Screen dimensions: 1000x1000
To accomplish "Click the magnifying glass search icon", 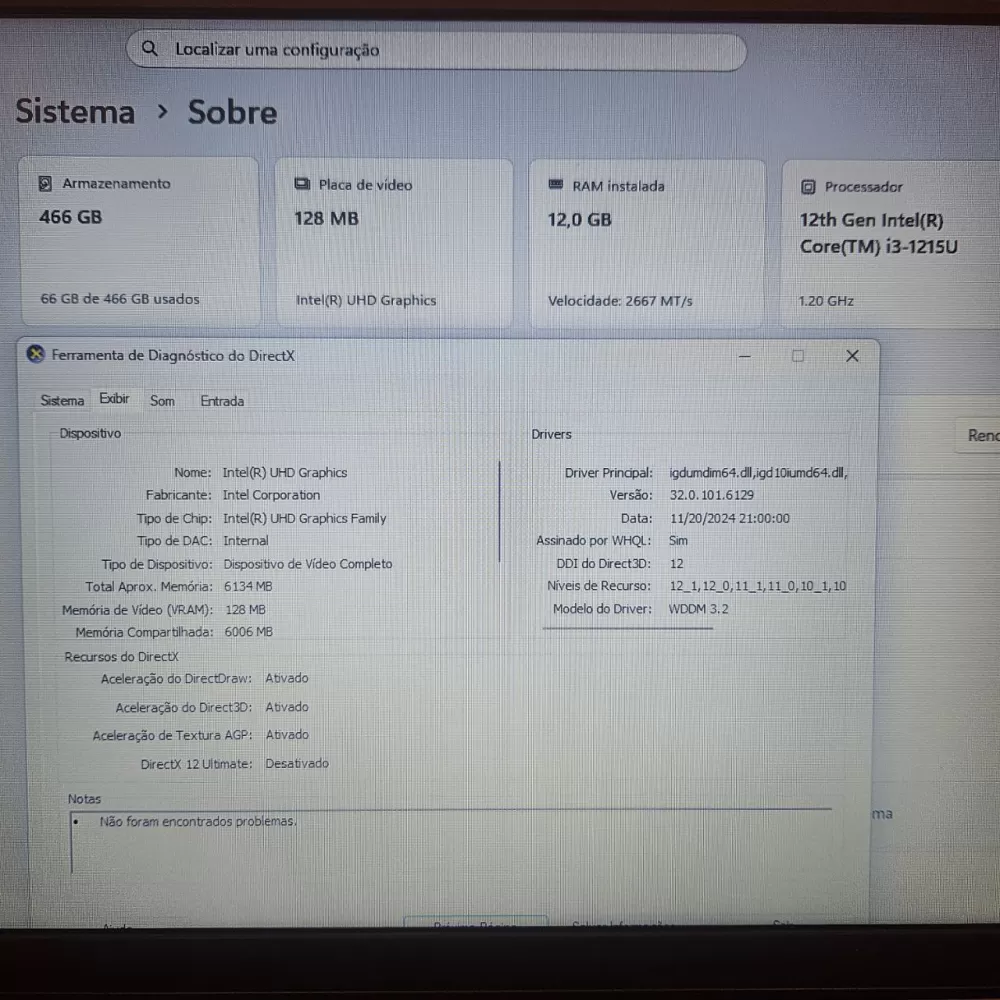I will [x=150, y=48].
